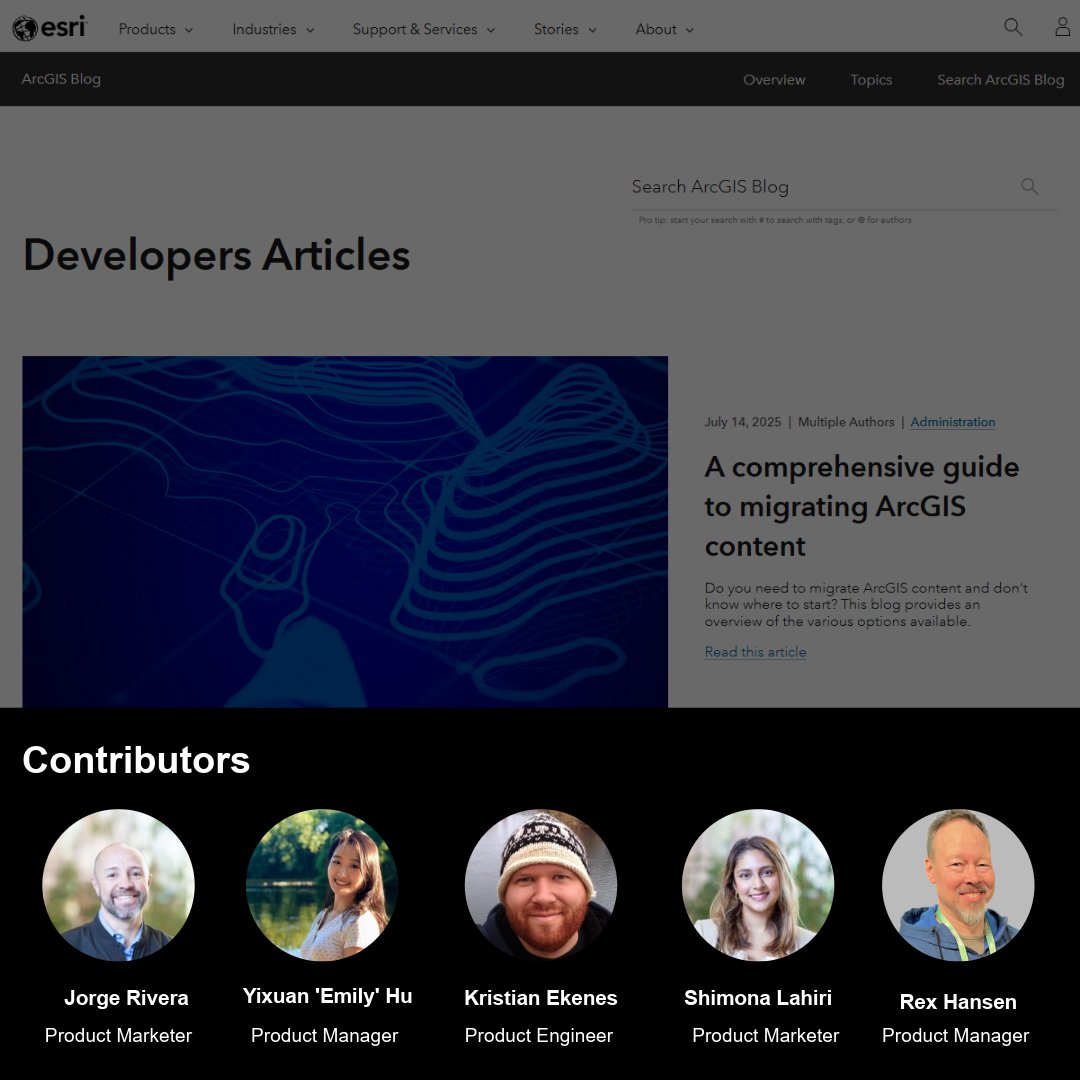Select the name Yixuan 'Emily' Hu

click(x=327, y=996)
